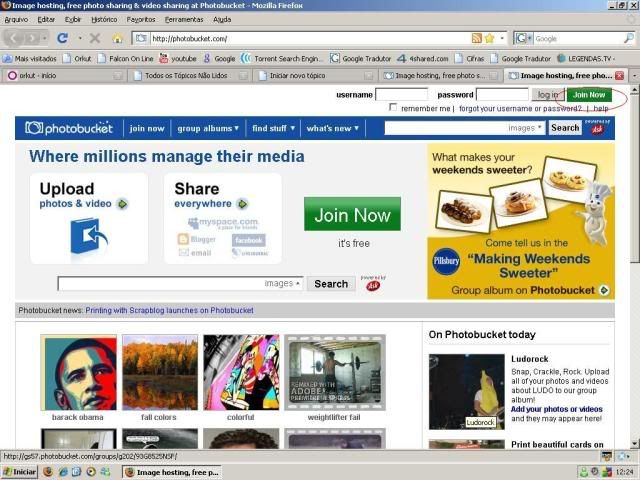Click the search magnifier icon in Google box
This screenshot has width=640, height=480.
pyautogui.click(x=629, y=38)
